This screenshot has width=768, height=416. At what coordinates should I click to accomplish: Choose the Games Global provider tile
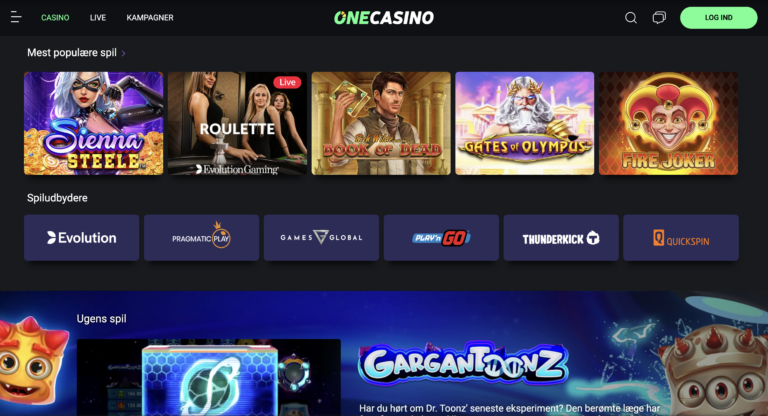(321, 238)
